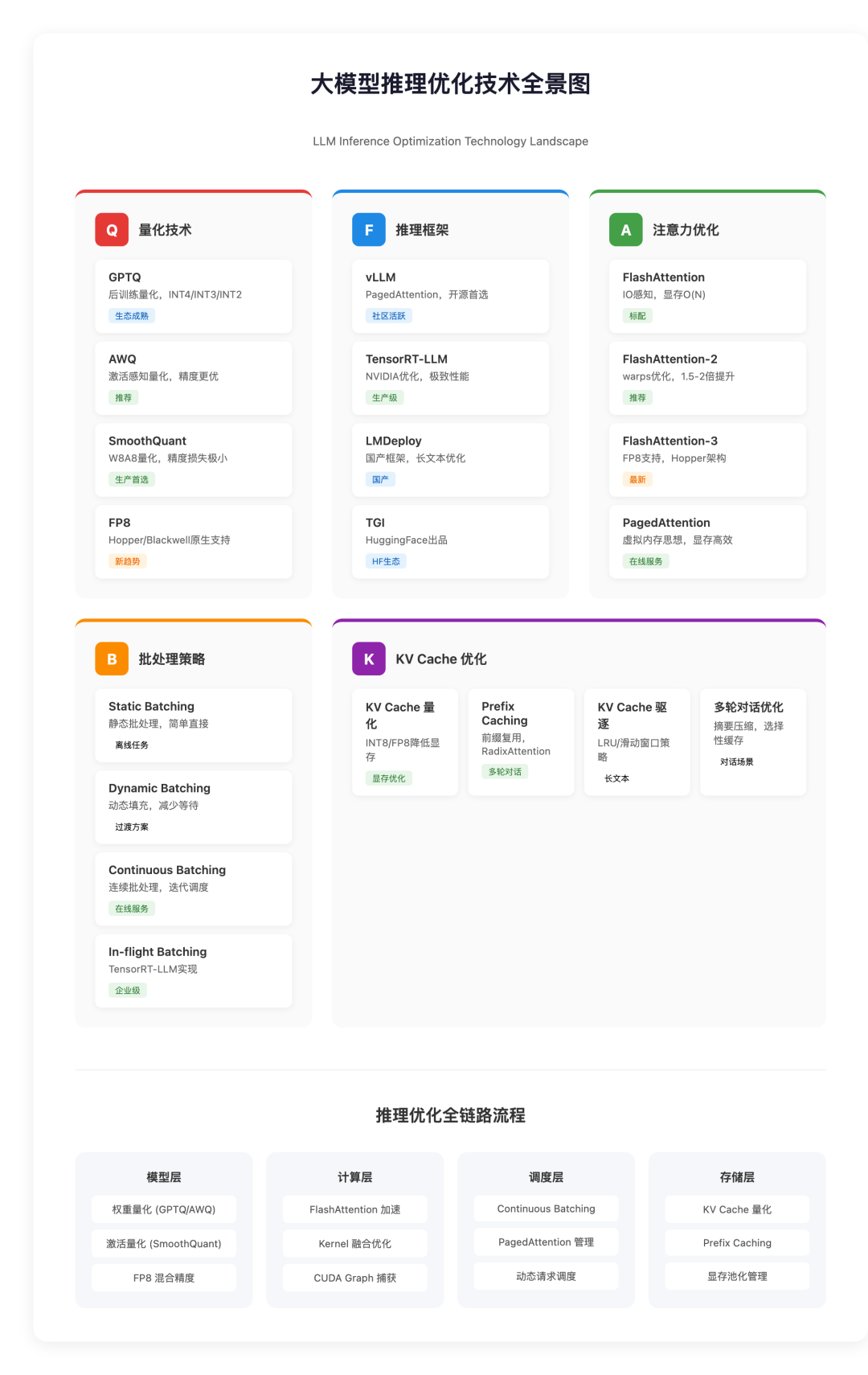Screen dimensions: 868x1375
Task: Click the KV Cache 驱逐 heading
Action: click(x=632, y=715)
